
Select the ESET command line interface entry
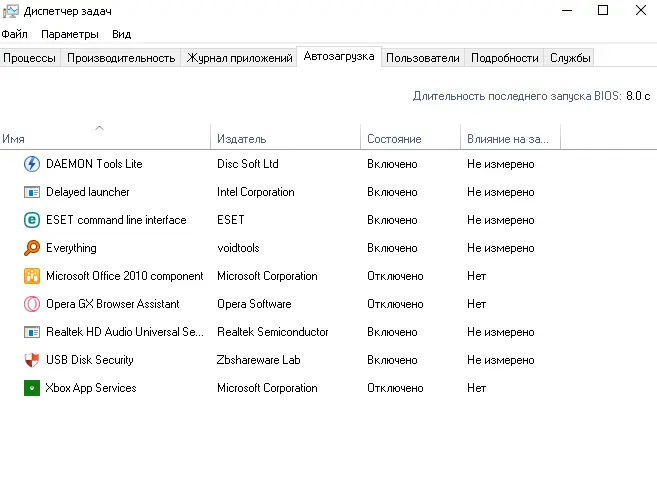click(116, 220)
